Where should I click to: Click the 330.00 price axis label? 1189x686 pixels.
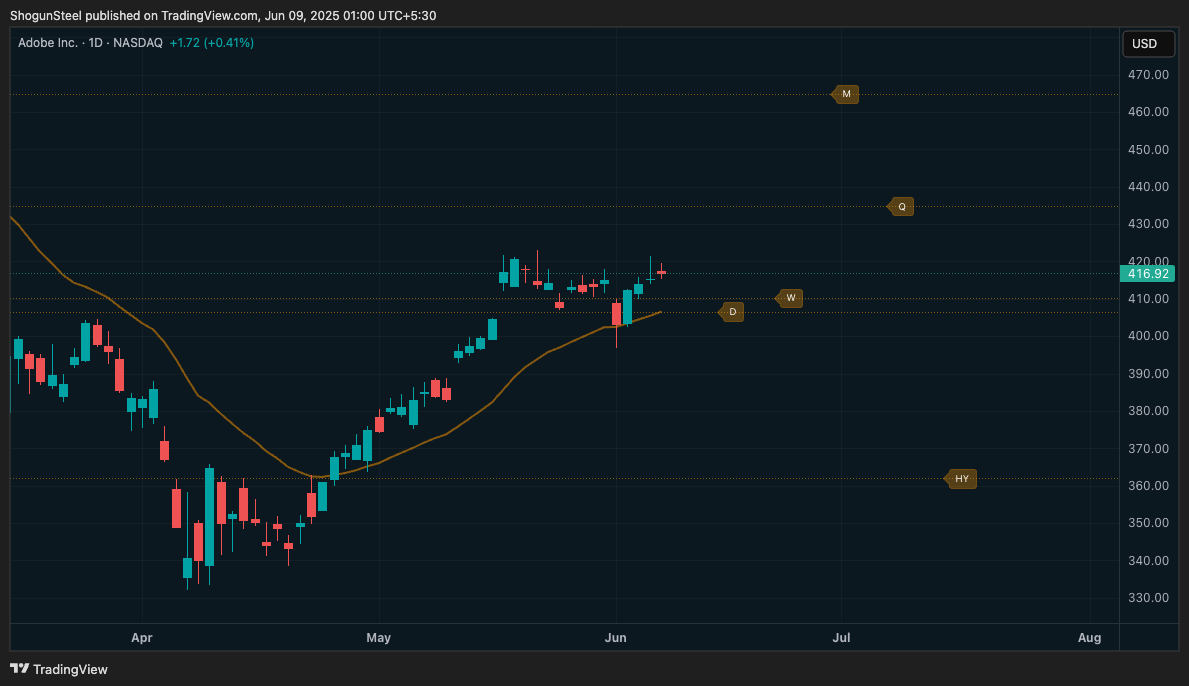click(1148, 598)
